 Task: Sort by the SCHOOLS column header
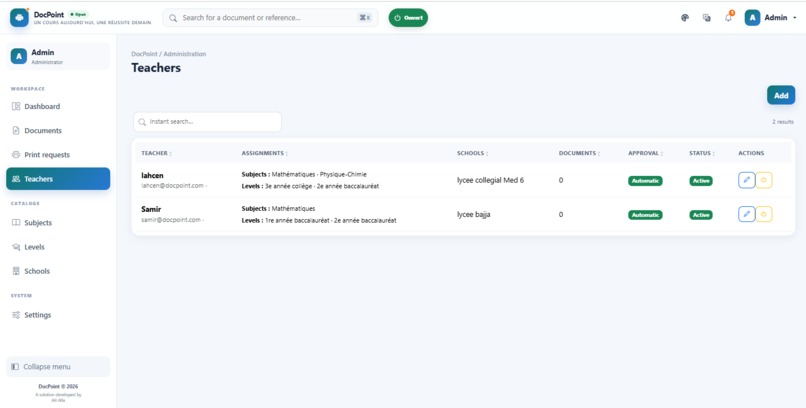point(472,153)
